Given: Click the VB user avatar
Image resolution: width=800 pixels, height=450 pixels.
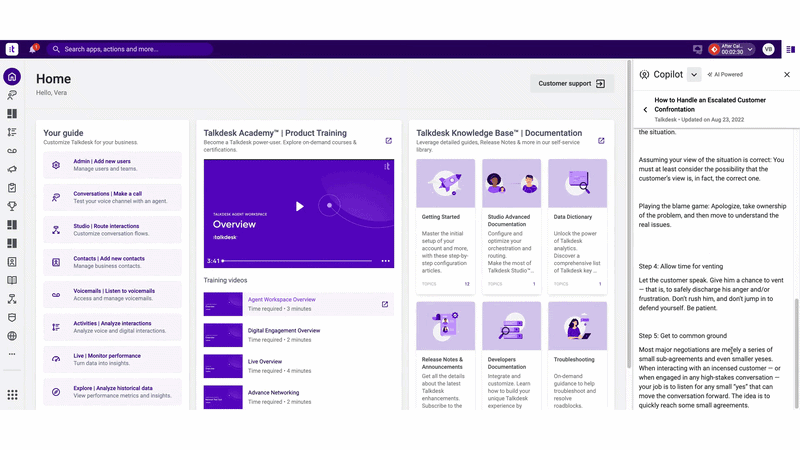Looking at the screenshot, I should 768,49.
